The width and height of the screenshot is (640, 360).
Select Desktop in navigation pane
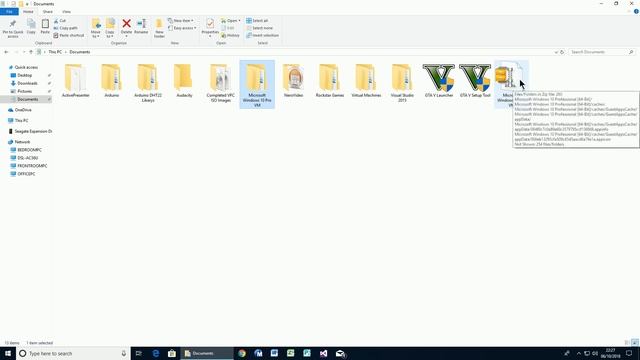(x=24, y=76)
